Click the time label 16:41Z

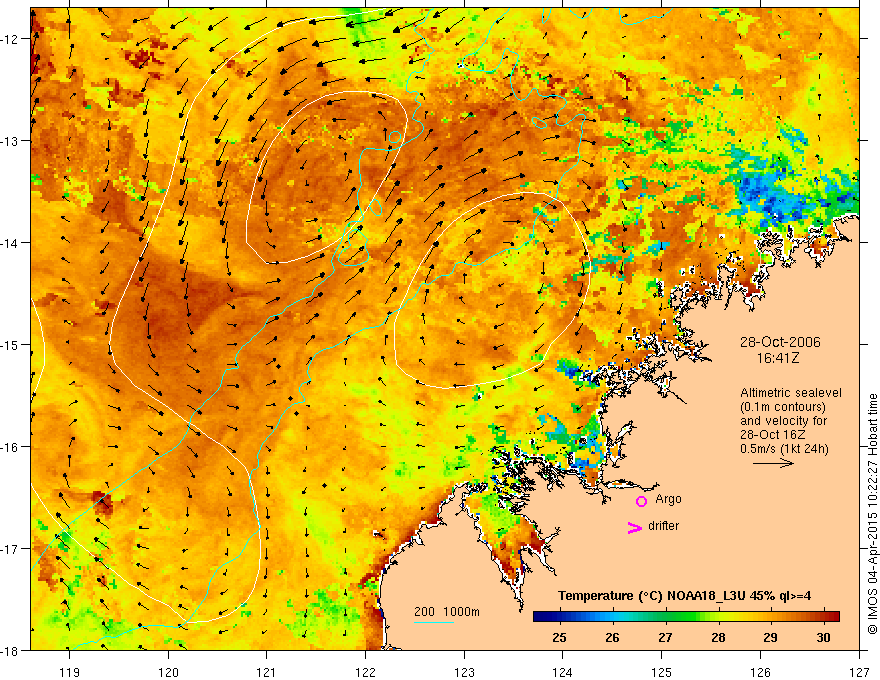777,358
